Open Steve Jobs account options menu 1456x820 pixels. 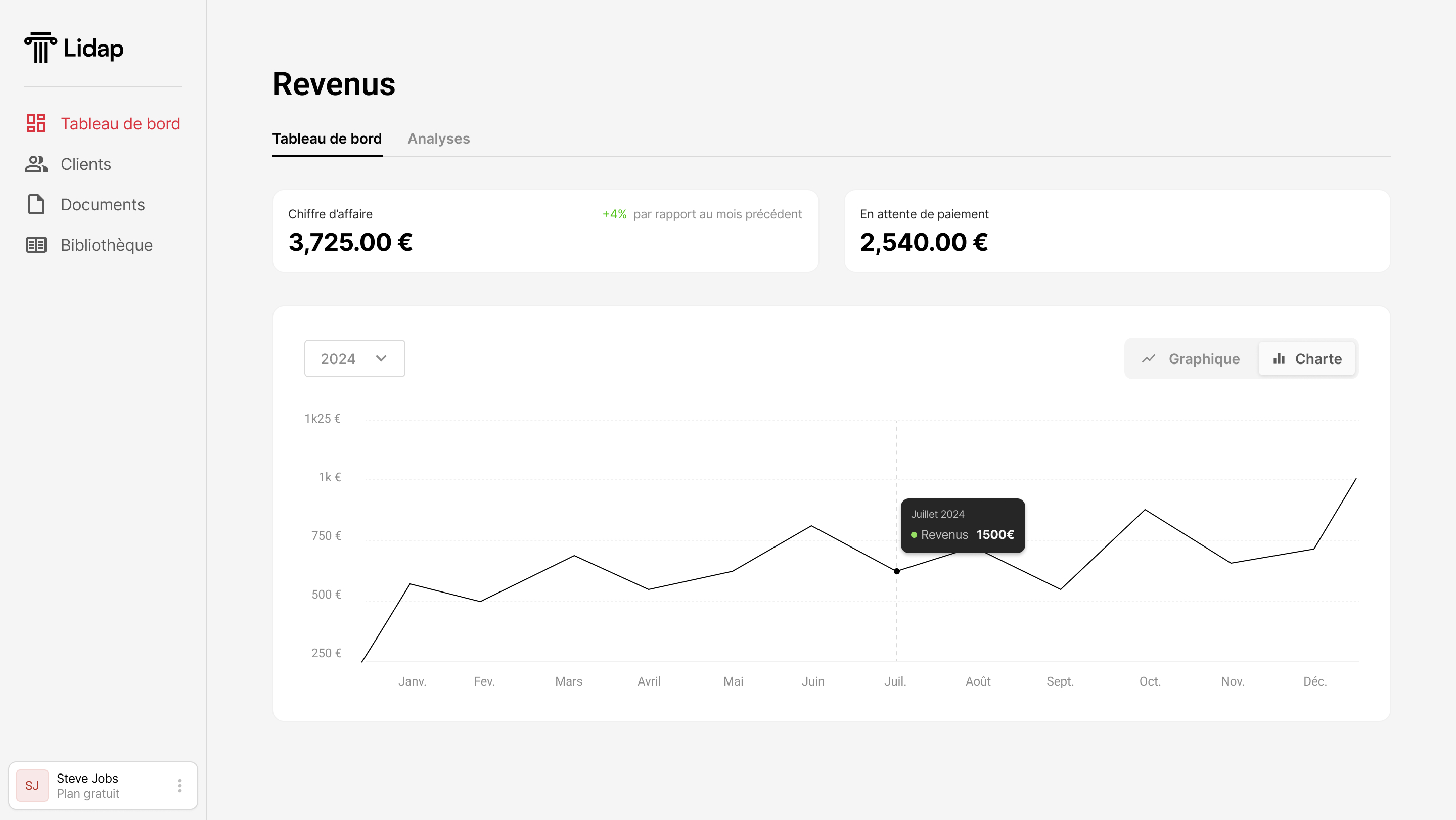coord(180,786)
